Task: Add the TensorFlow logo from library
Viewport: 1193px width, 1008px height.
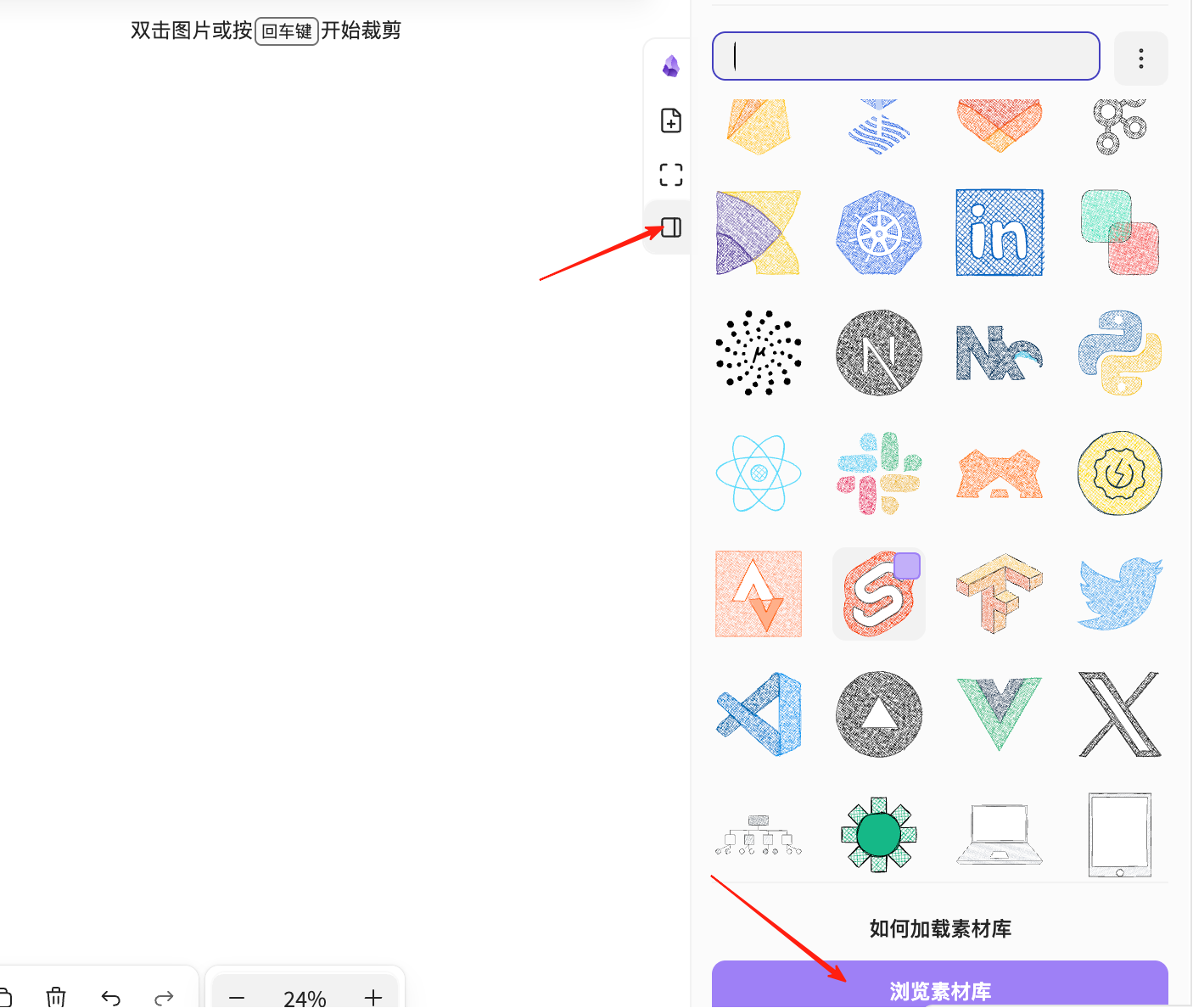Action: point(1000,594)
